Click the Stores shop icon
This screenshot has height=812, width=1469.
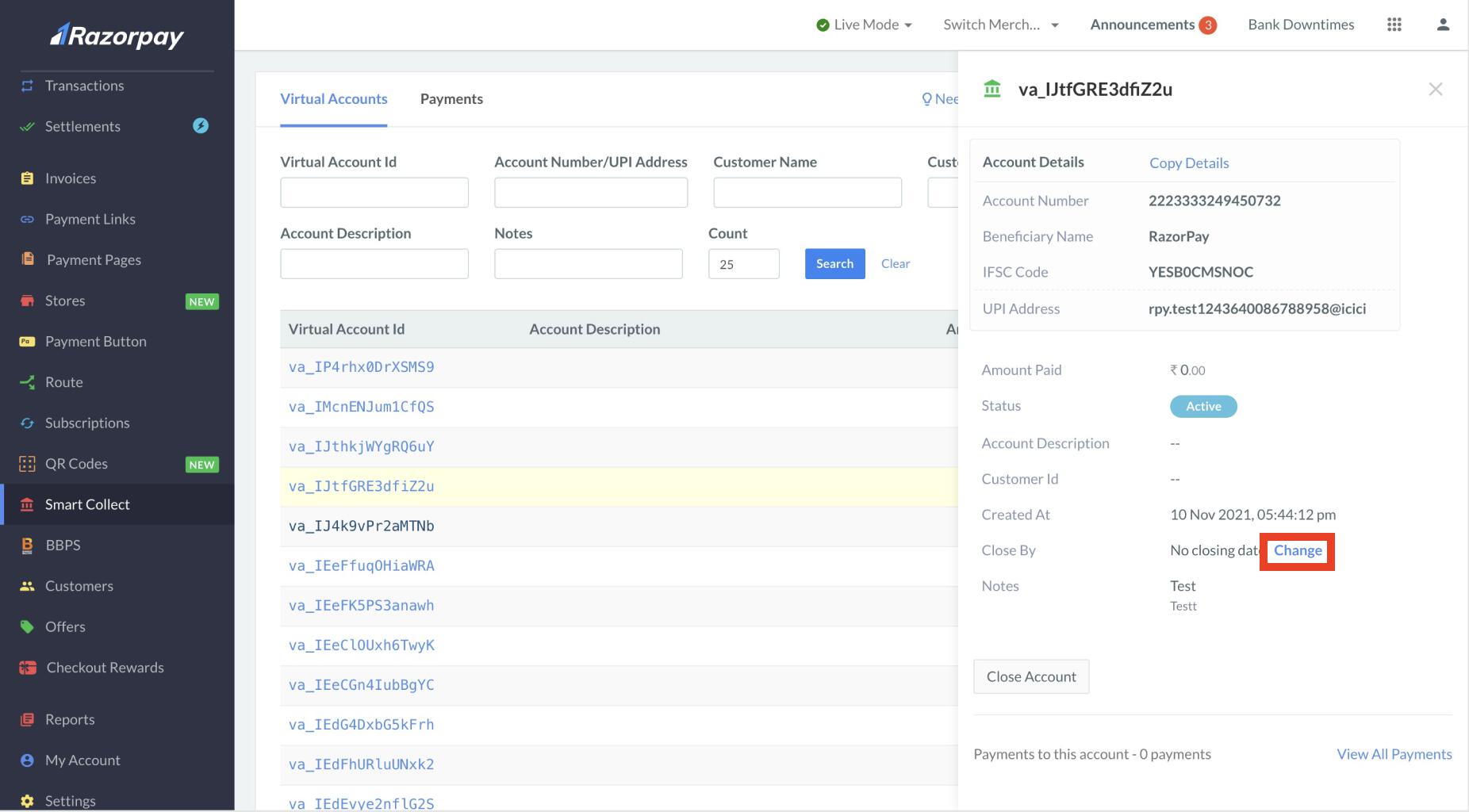click(x=27, y=301)
